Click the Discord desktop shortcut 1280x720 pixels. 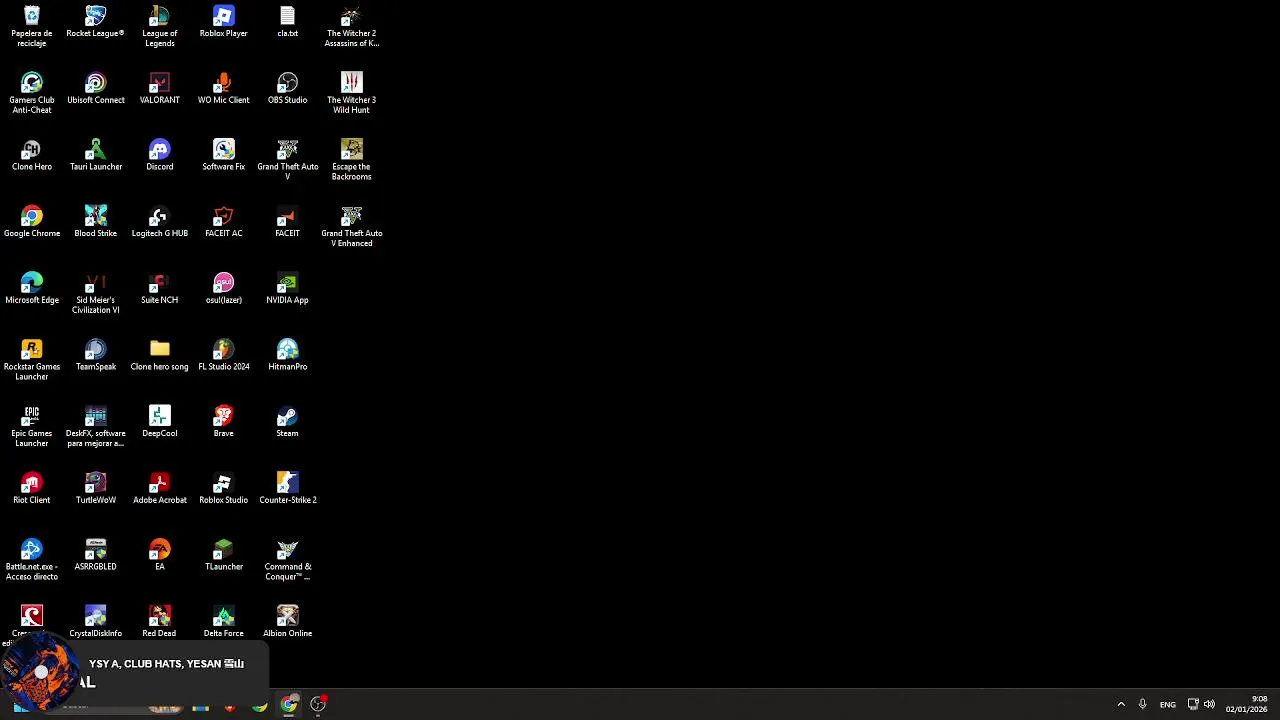click(160, 155)
